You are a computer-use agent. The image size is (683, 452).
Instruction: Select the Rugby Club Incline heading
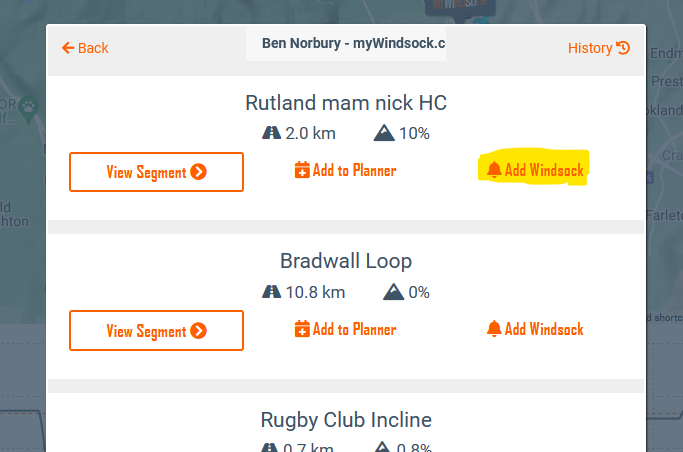point(346,420)
